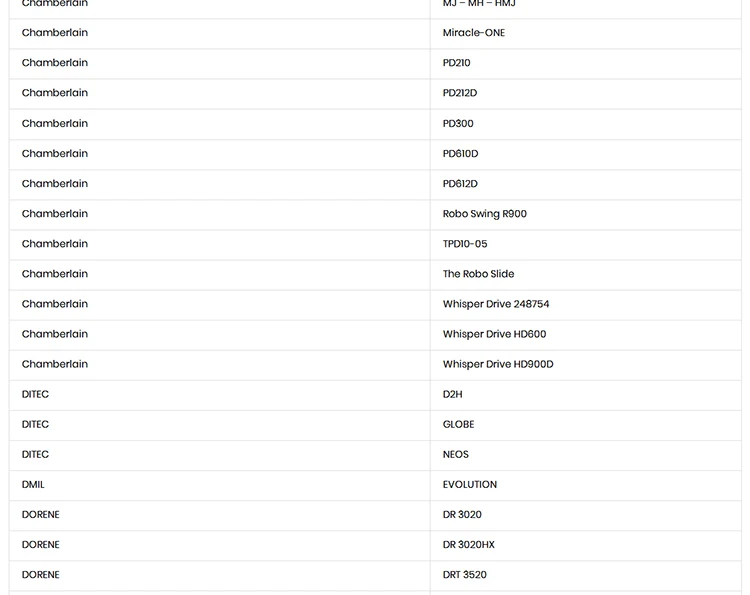Select the DITEC D2H model cell
The width and height of the screenshot is (750, 595).
point(585,395)
